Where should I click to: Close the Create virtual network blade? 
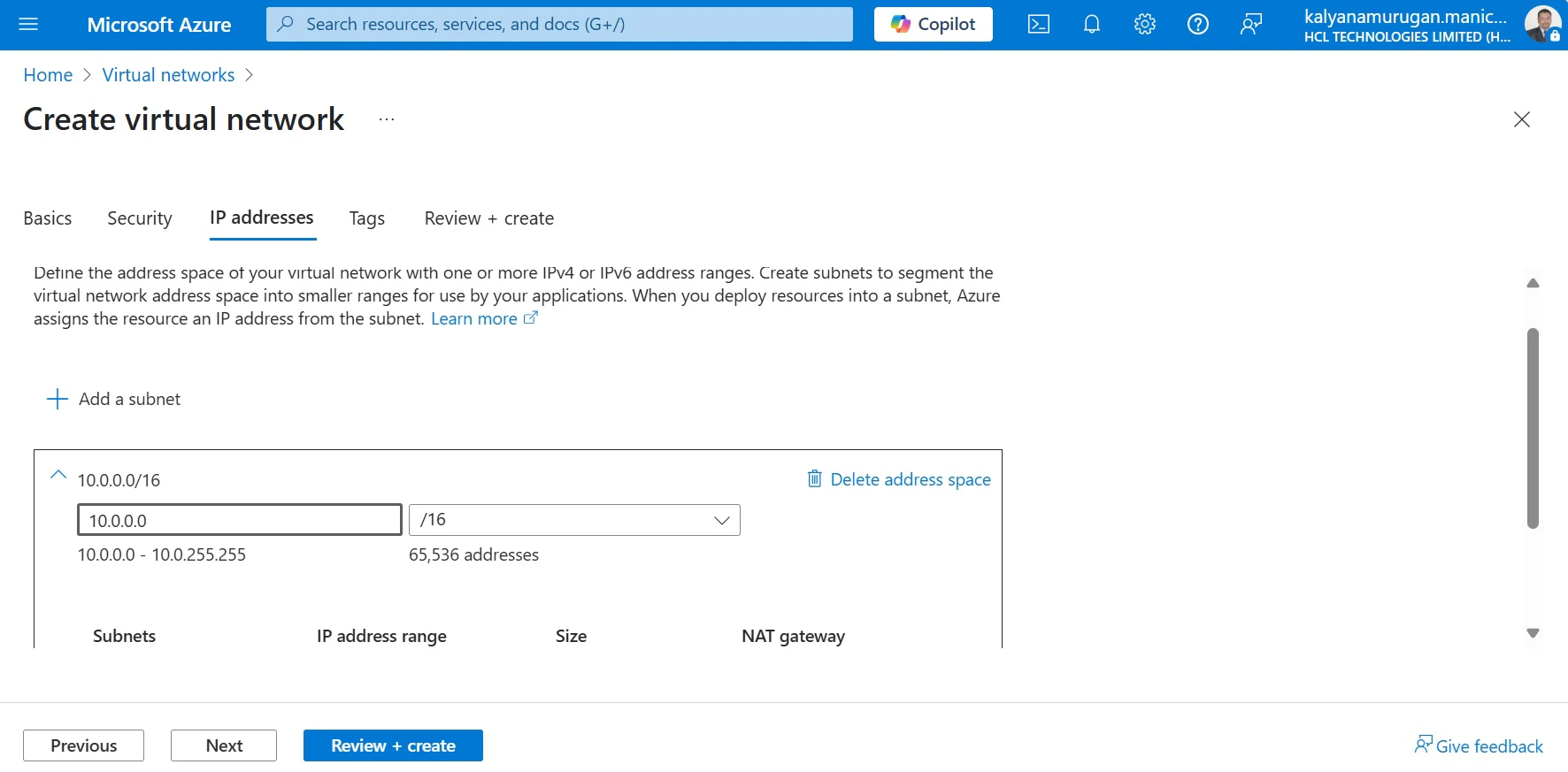click(1522, 119)
